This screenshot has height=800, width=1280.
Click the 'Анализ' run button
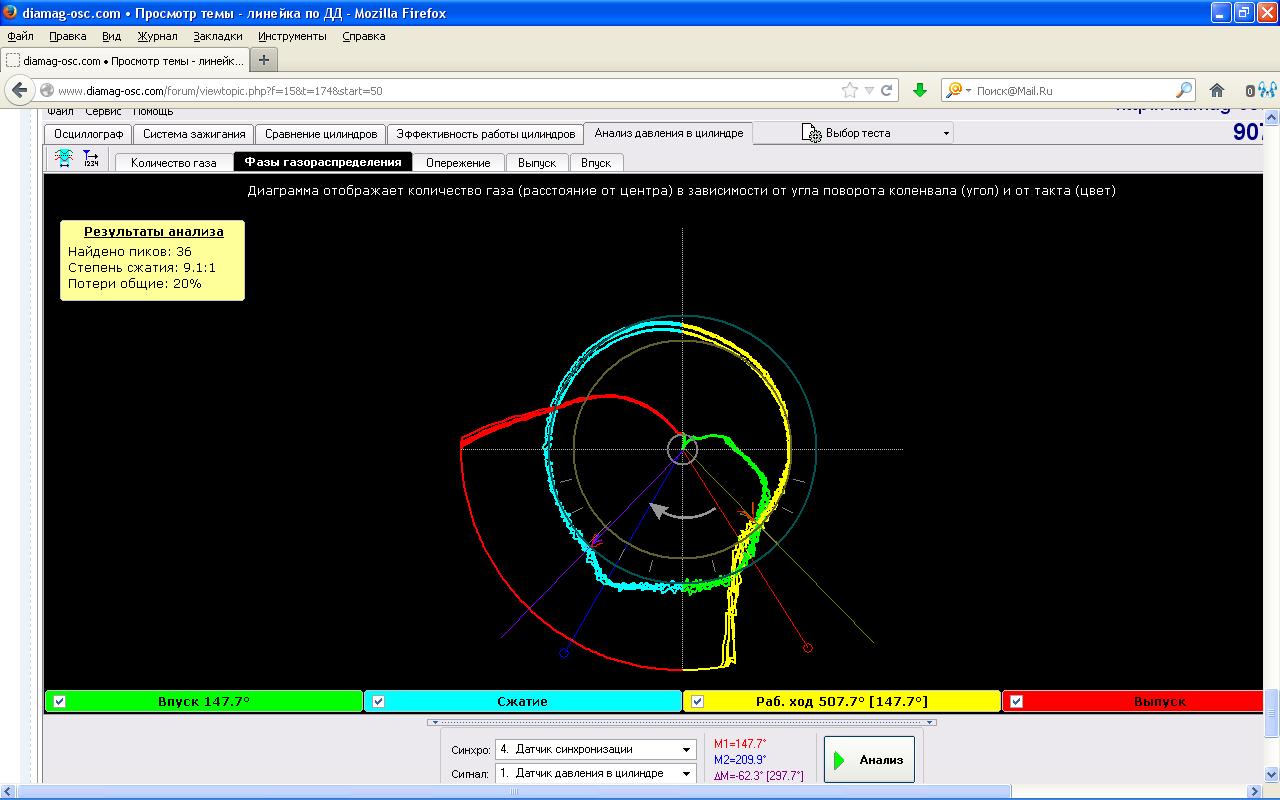click(869, 760)
